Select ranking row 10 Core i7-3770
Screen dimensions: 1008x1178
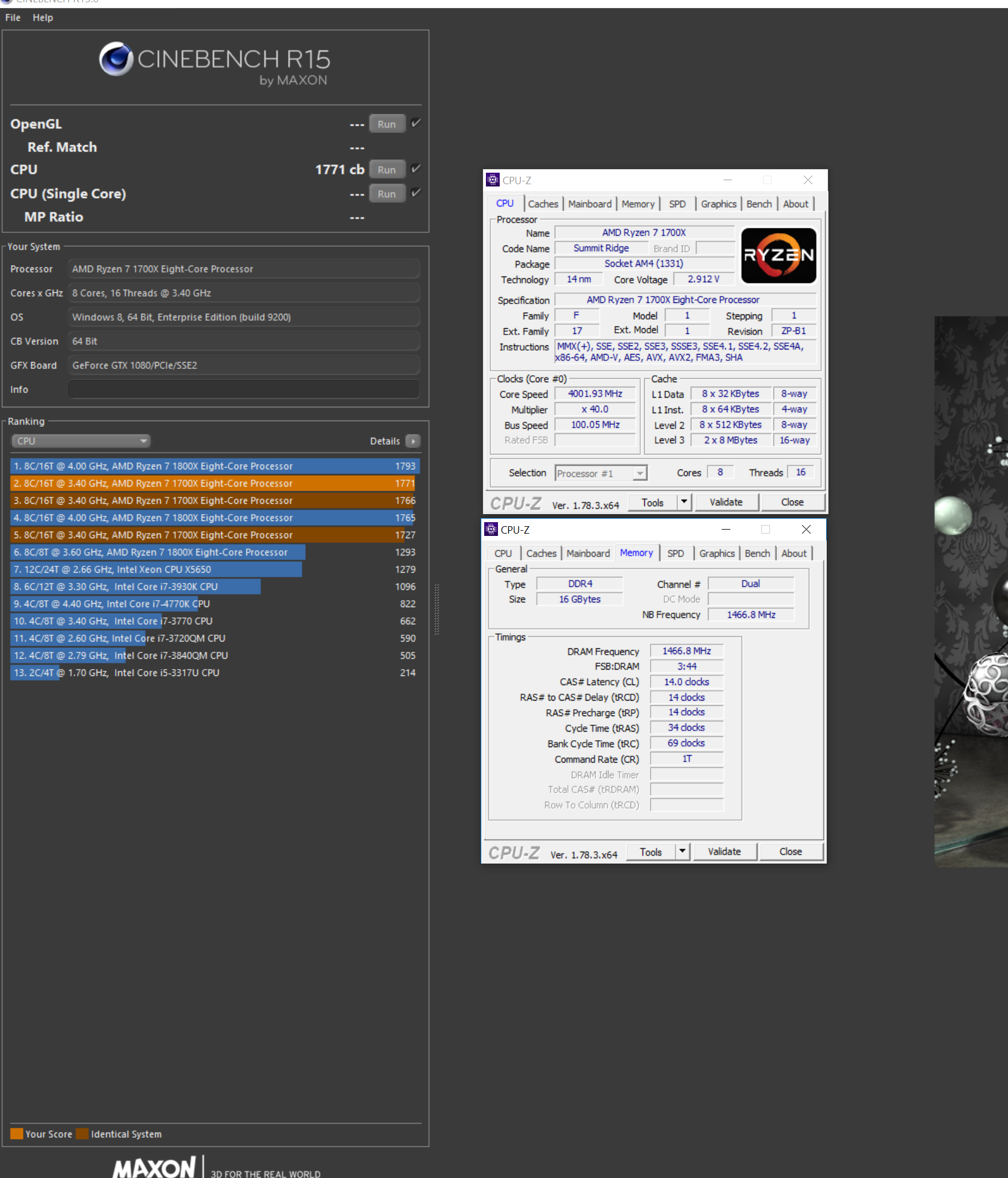(x=215, y=621)
